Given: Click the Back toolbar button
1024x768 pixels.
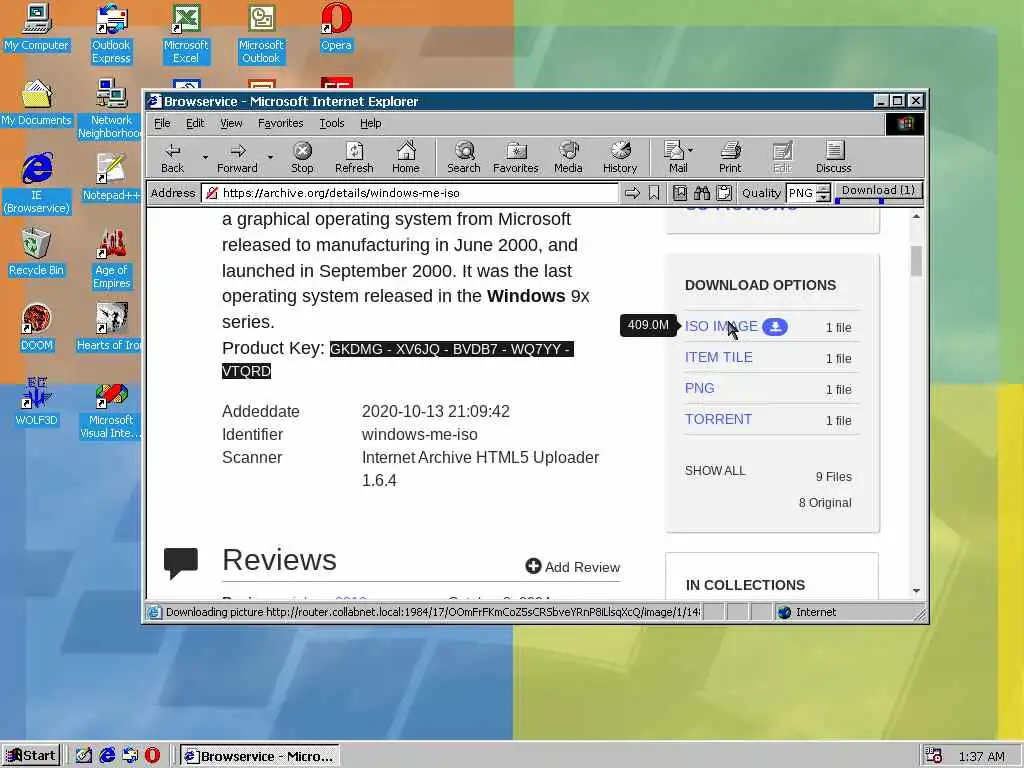Looking at the screenshot, I should (172, 157).
